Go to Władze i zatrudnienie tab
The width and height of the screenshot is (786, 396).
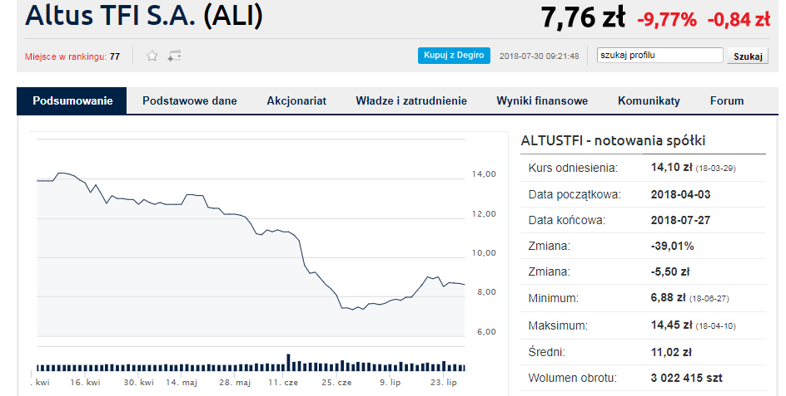click(411, 101)
